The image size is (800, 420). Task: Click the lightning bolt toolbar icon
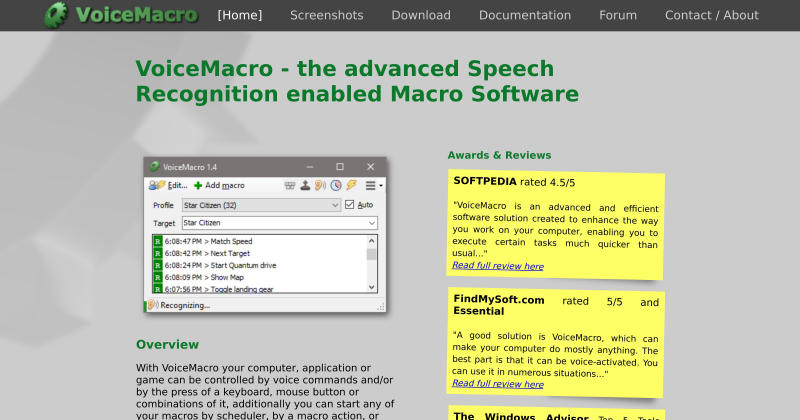[352, 185]
